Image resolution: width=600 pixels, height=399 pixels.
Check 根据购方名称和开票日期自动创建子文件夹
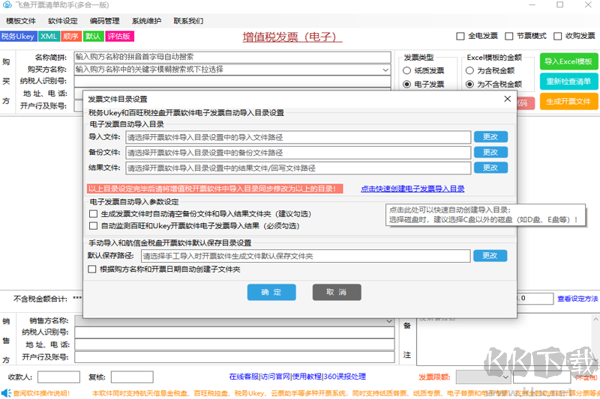[92, 269]
